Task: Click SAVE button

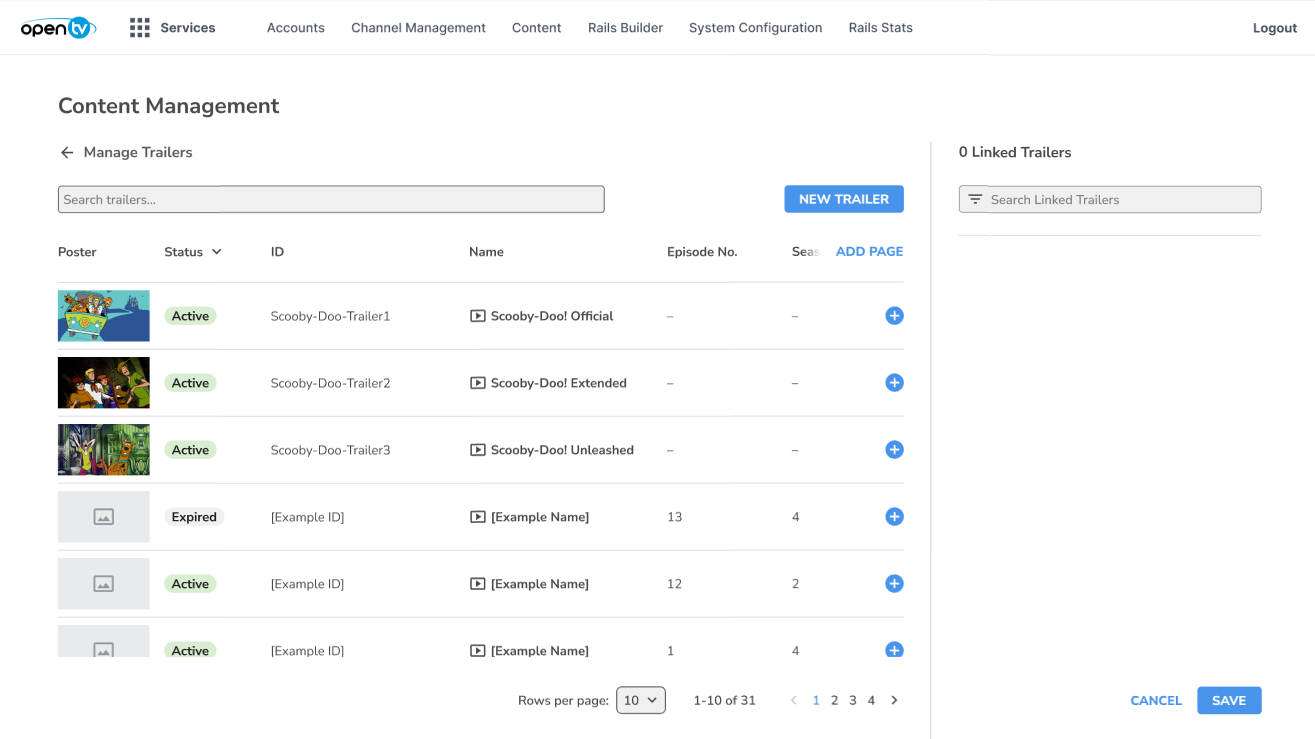Action: coord(1229,701)
